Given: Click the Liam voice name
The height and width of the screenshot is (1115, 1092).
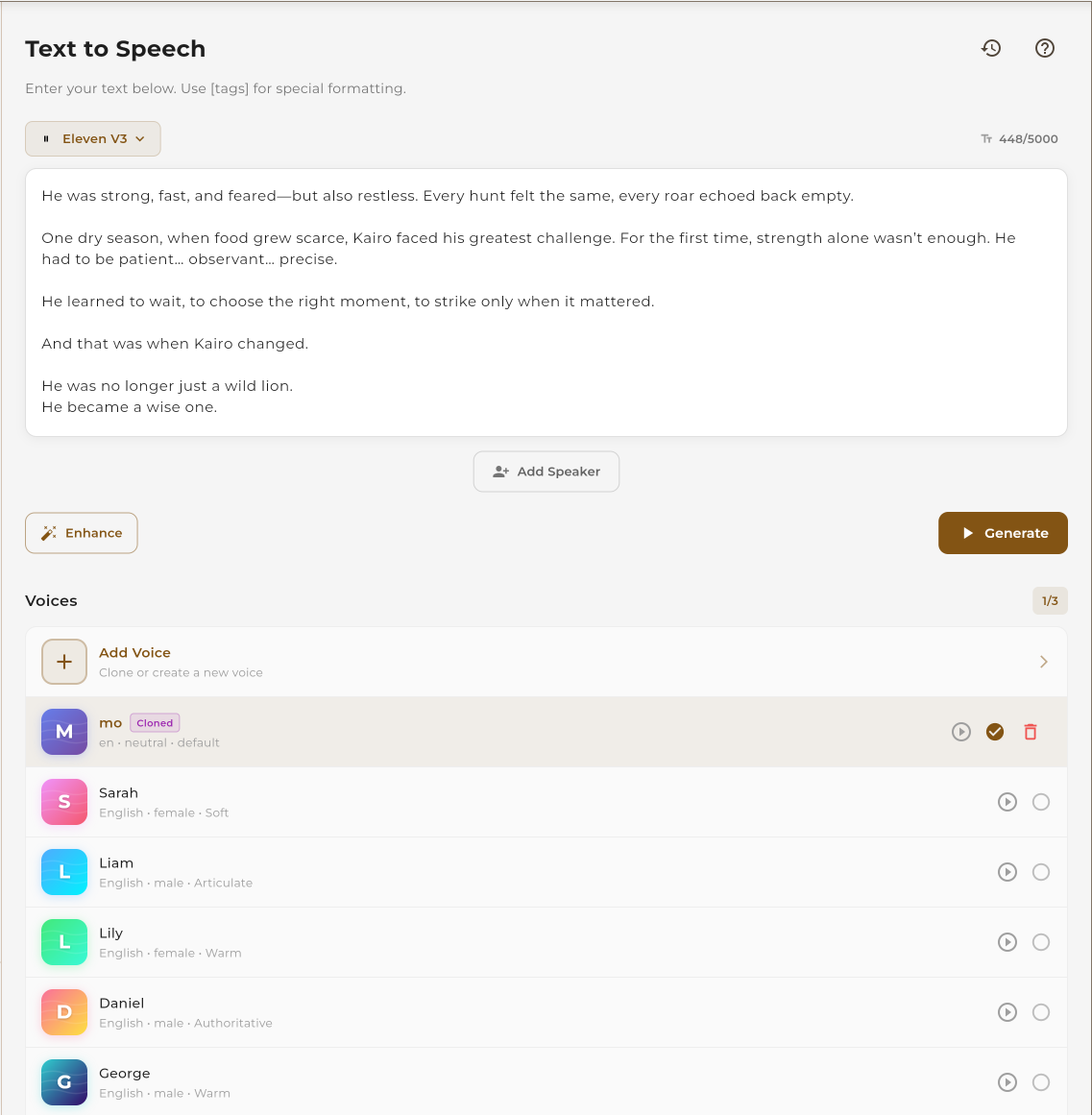Looking at the screenshot, I should (x=116, y=862).
